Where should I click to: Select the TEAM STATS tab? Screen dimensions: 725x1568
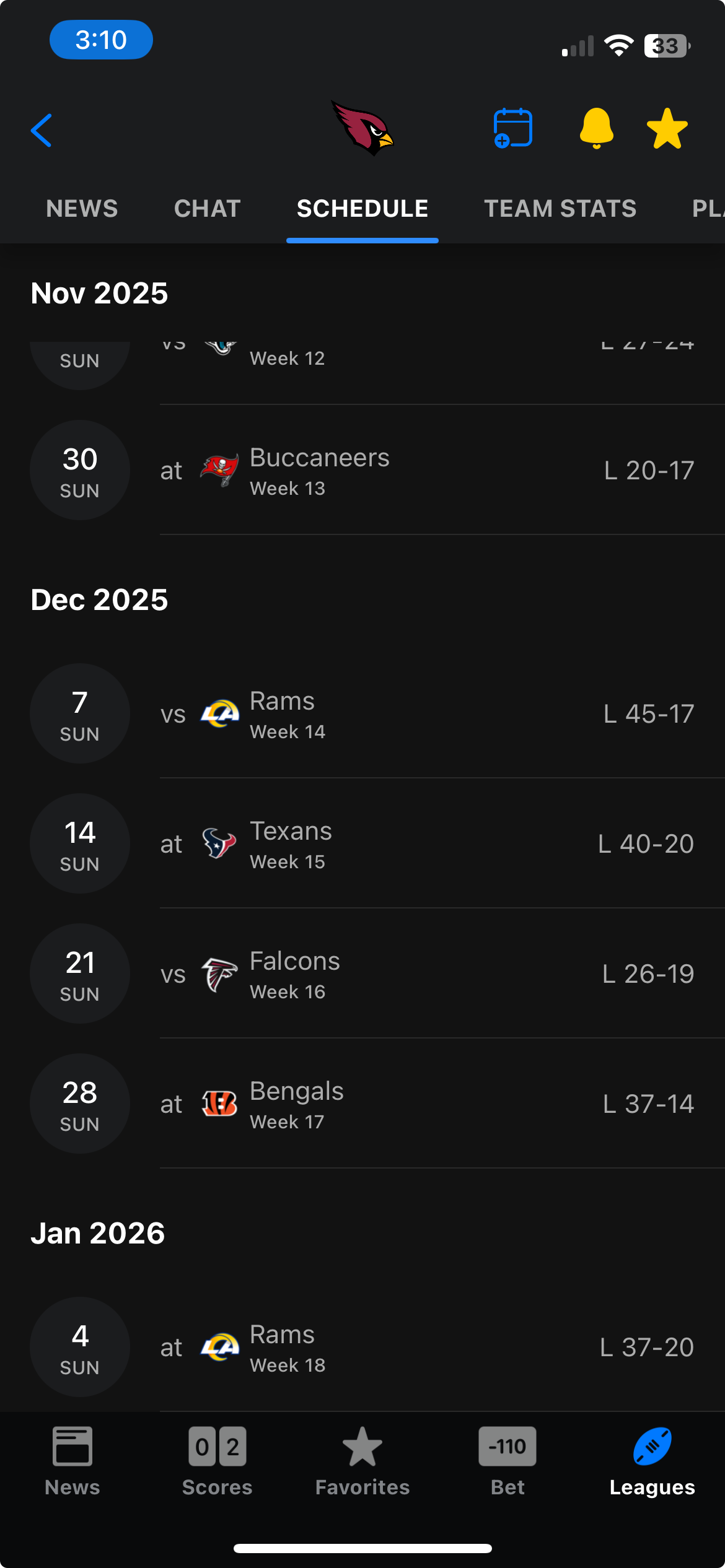(560, 209)
